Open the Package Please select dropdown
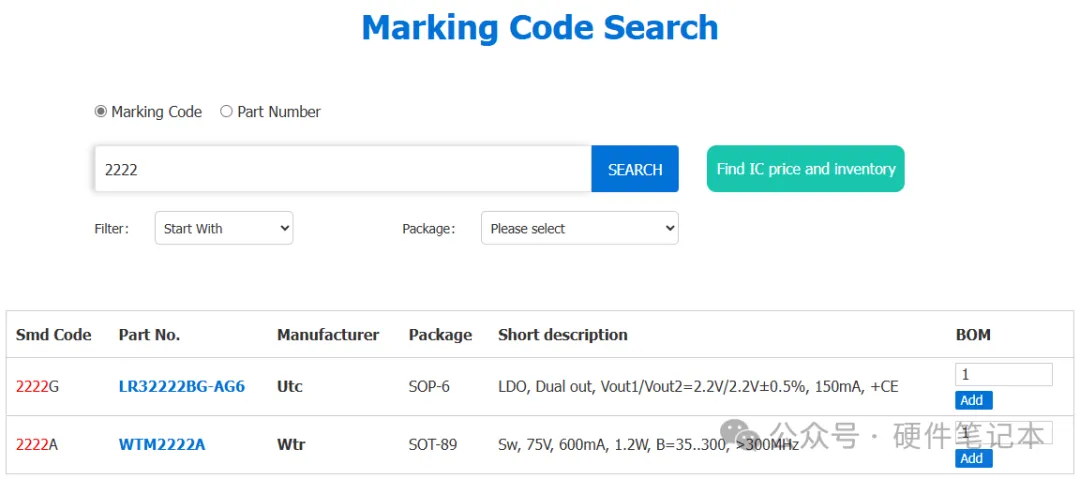 (580, 228)
